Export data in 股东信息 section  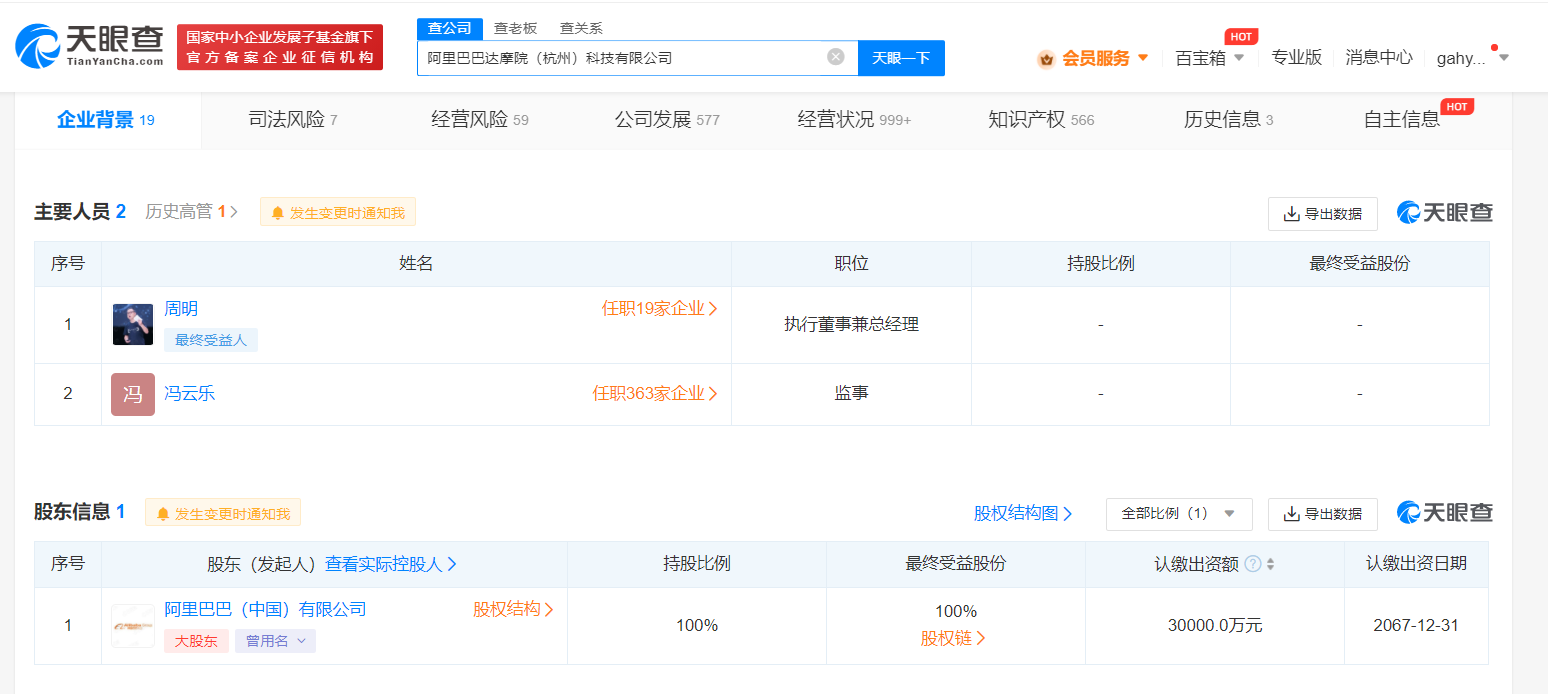(1322, 514)
